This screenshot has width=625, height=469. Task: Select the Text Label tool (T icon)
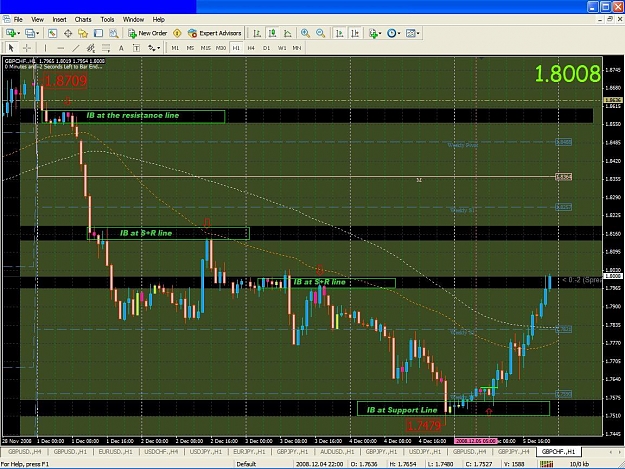tap(136, 48)
